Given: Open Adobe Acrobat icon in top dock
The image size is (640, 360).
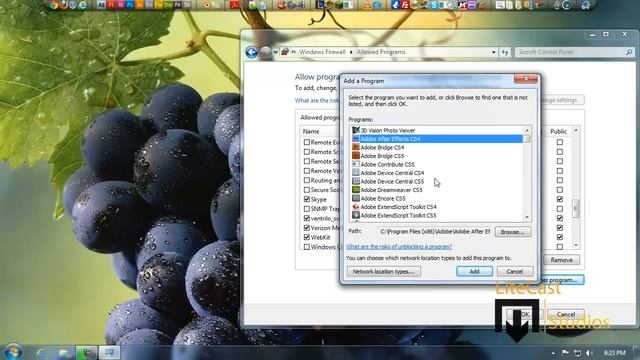Looking at the screenshot, I should click(235, 5).
